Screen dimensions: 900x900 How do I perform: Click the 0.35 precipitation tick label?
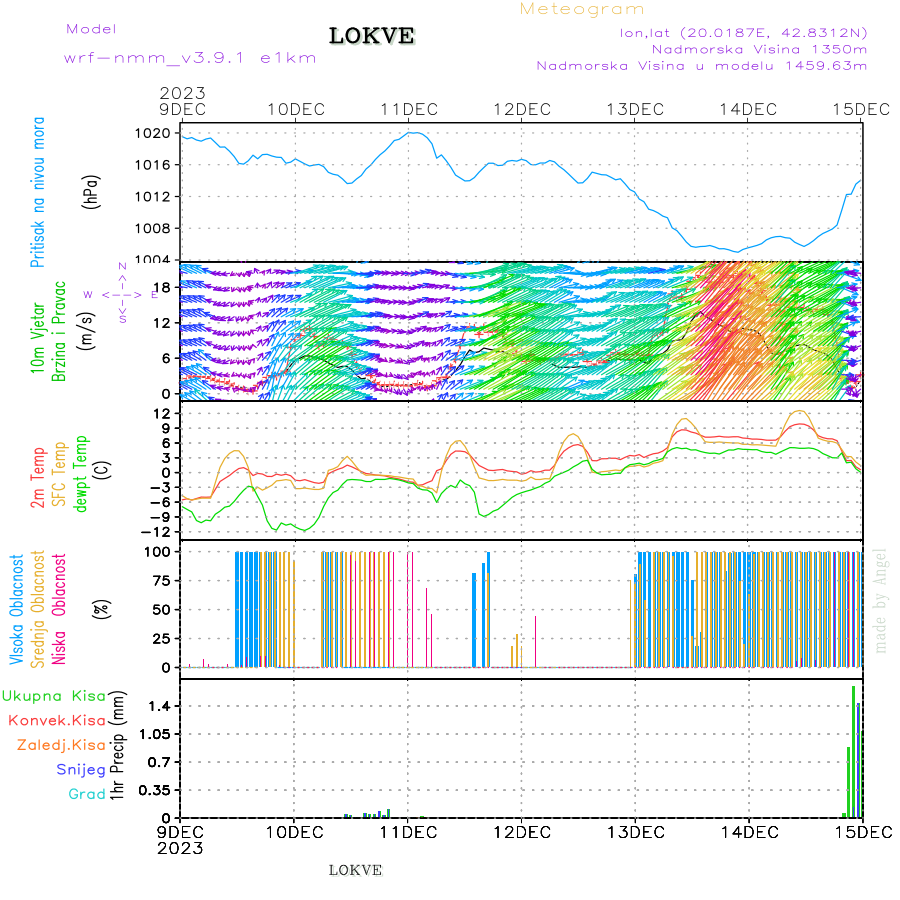click(x=155, y=791)
